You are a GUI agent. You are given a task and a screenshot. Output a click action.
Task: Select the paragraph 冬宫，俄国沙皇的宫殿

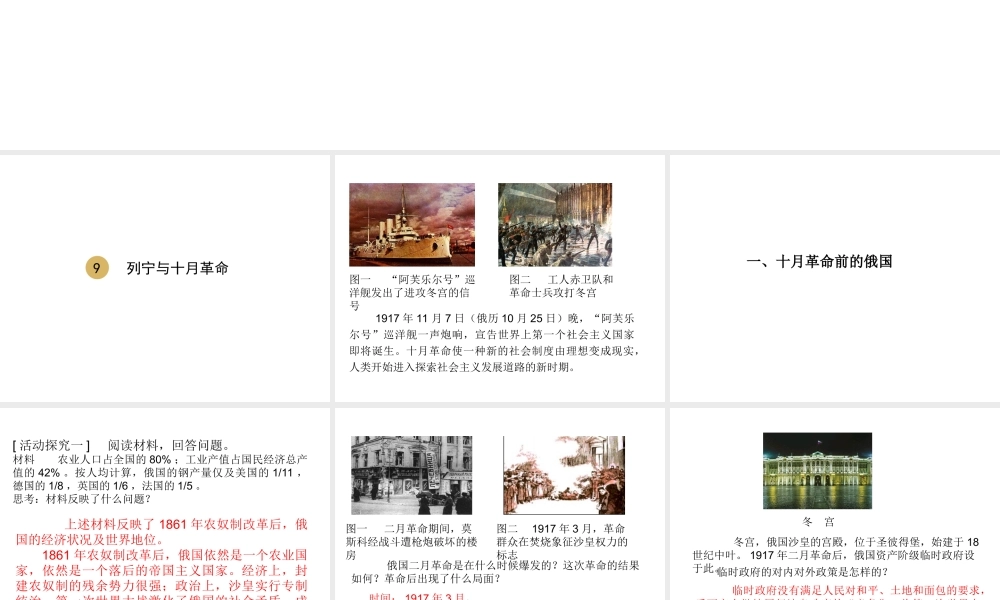click(x=835, y=555)
